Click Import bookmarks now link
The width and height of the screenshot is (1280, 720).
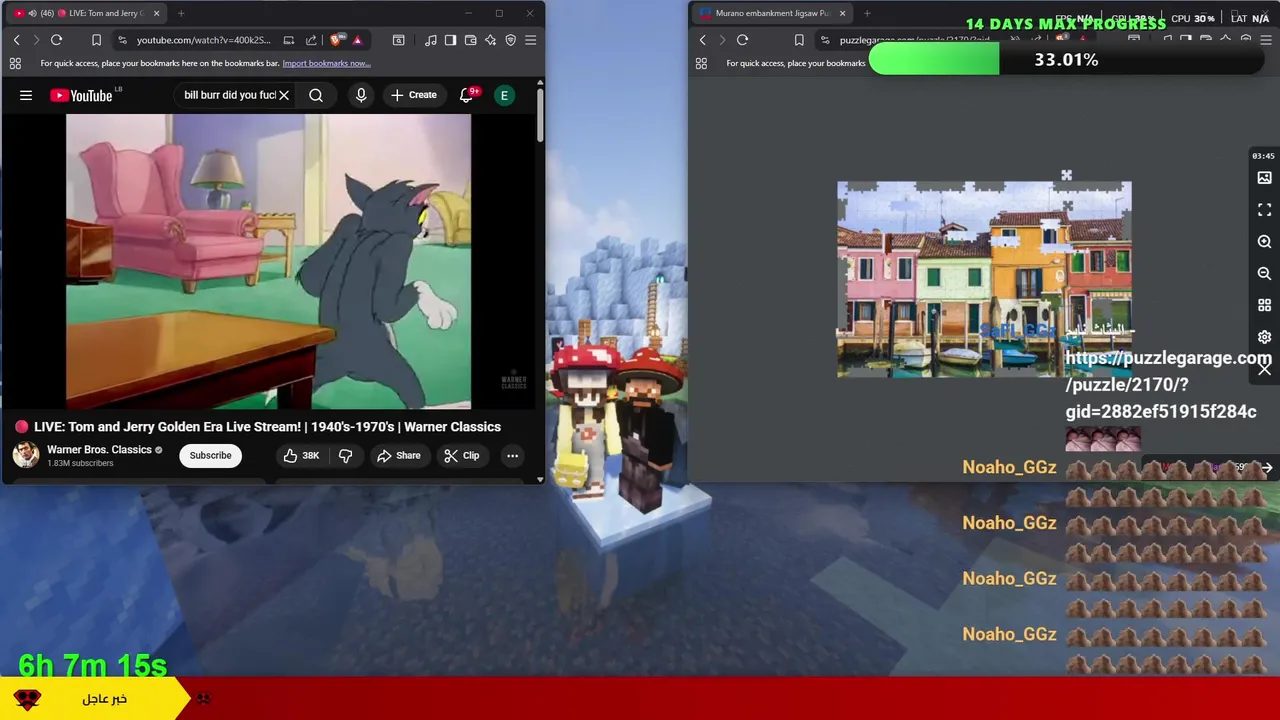(x=326, y=63)
